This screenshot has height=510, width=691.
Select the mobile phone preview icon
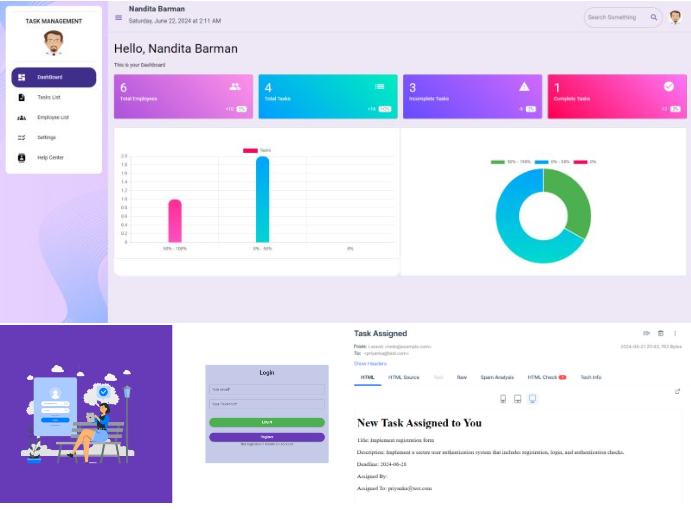click(503, 399)
